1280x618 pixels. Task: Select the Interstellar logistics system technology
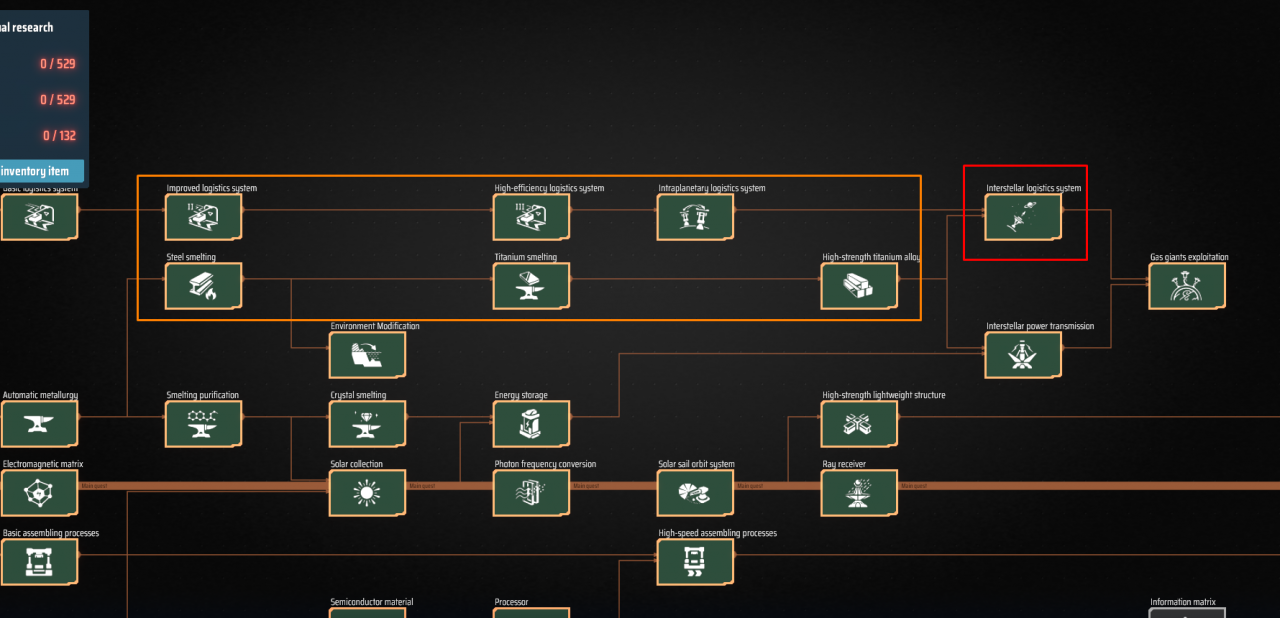click(1023, 217)
